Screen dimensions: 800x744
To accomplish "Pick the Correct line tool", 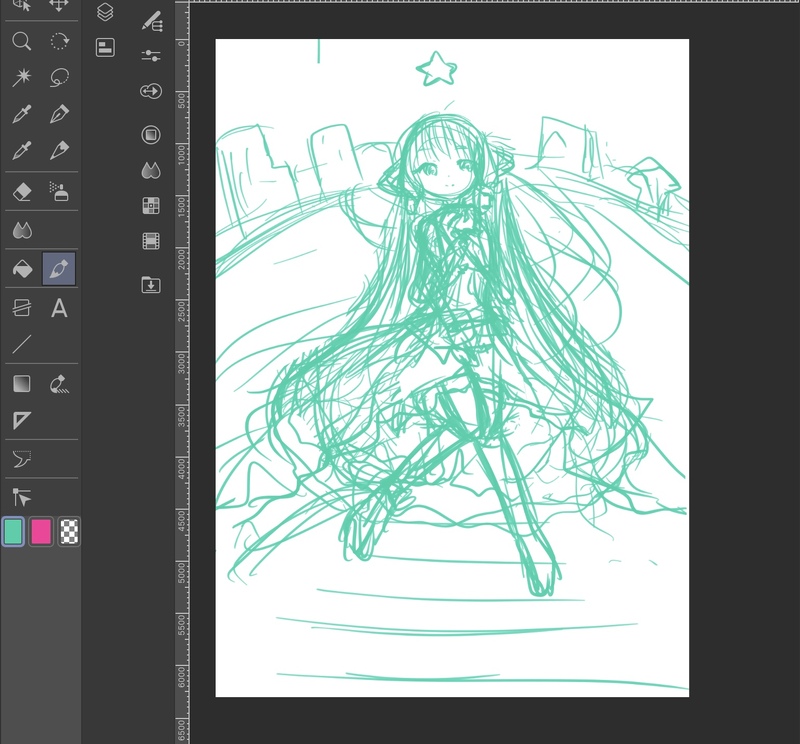I will pyautogui.click(x=59, y=384).
